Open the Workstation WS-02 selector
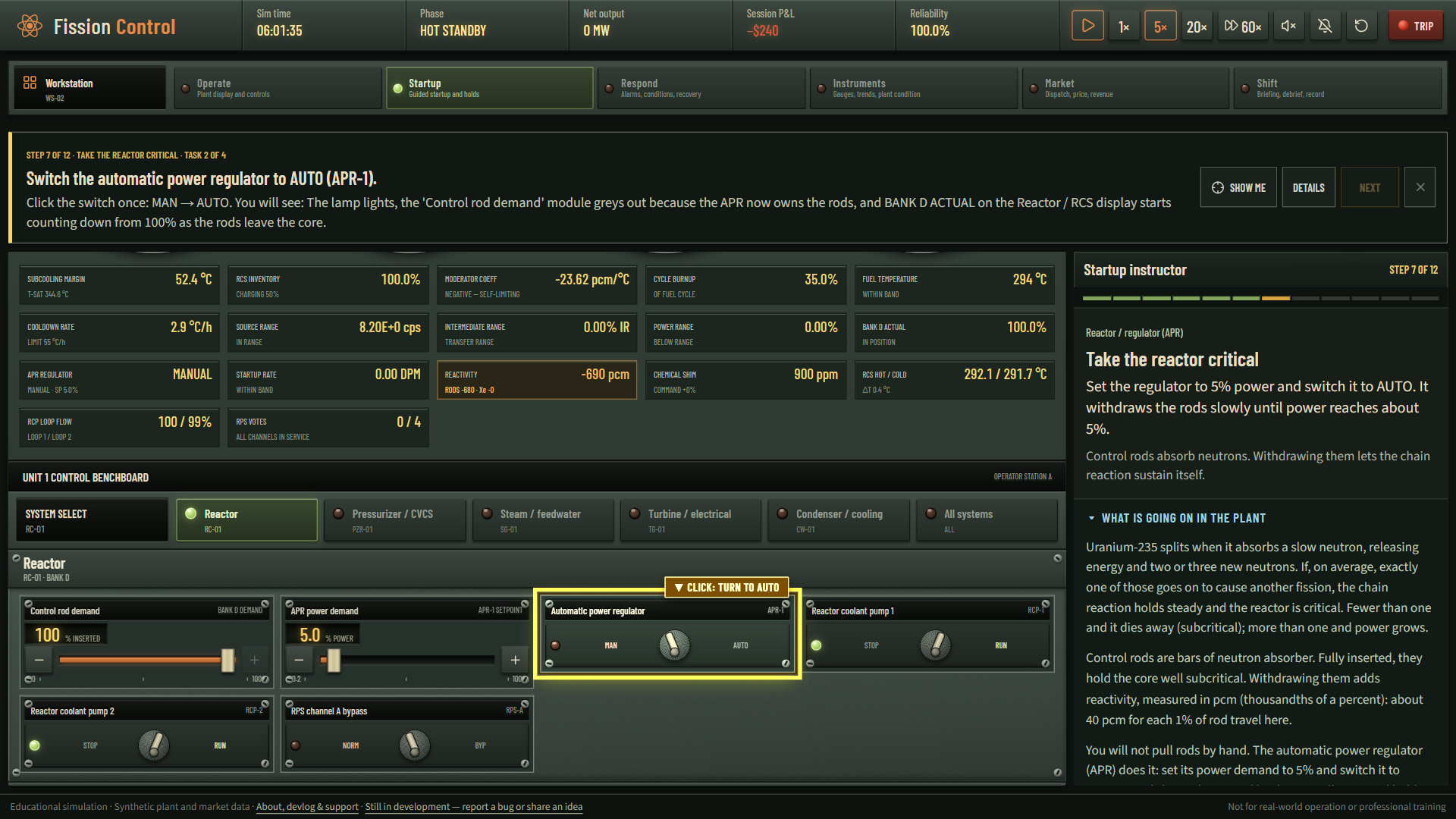The width and height of the screenshot is (1456, 819). (x=89, y=88)
